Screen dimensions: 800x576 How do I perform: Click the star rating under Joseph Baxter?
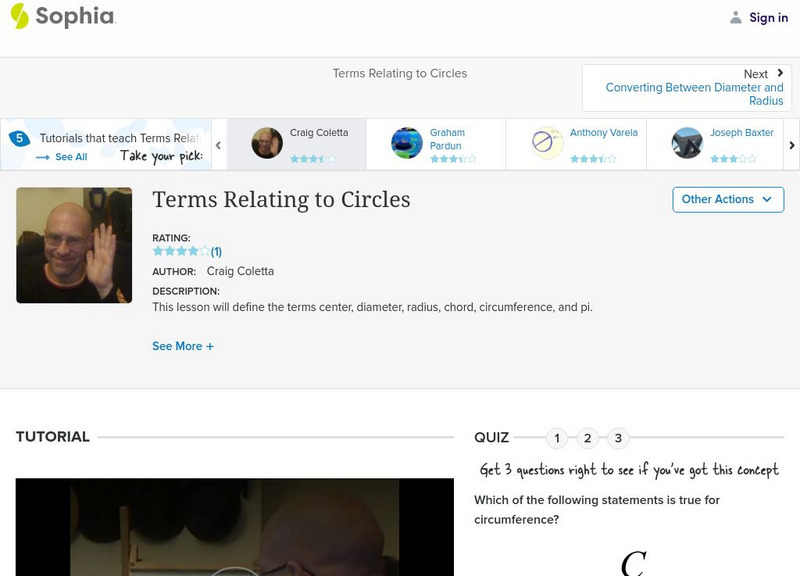click(733, 159)
